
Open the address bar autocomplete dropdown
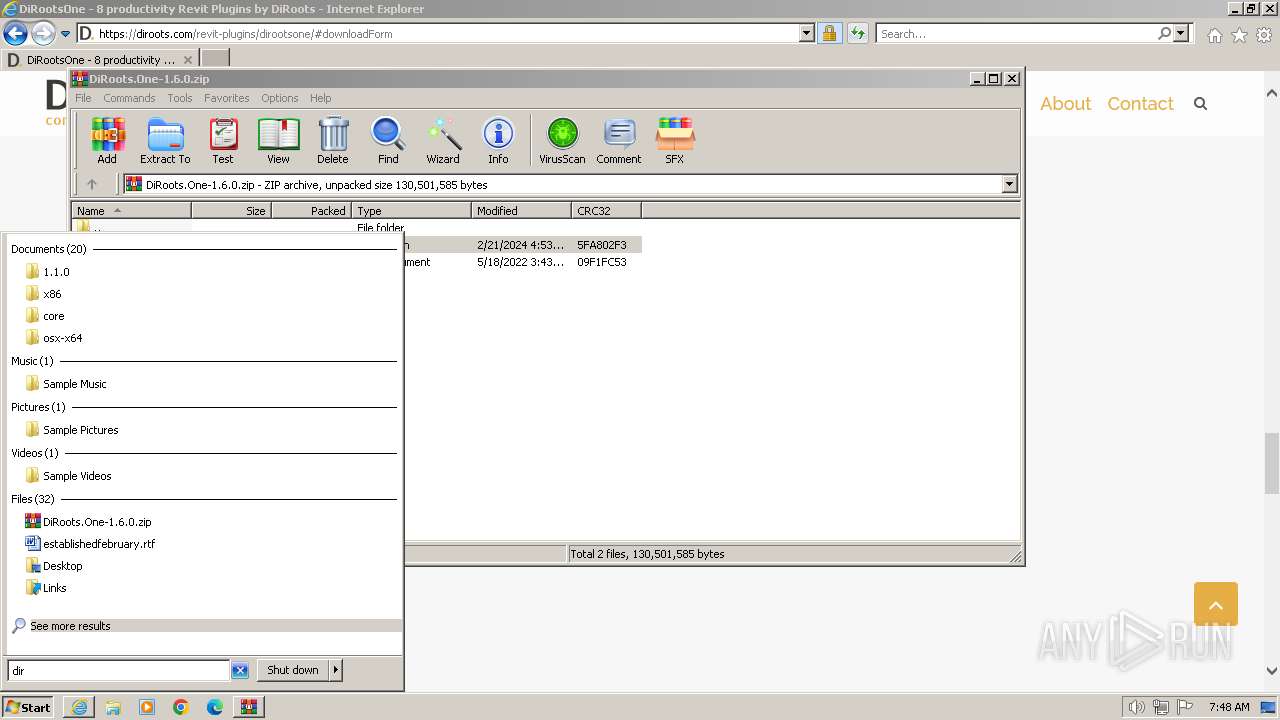pos(807,33)
